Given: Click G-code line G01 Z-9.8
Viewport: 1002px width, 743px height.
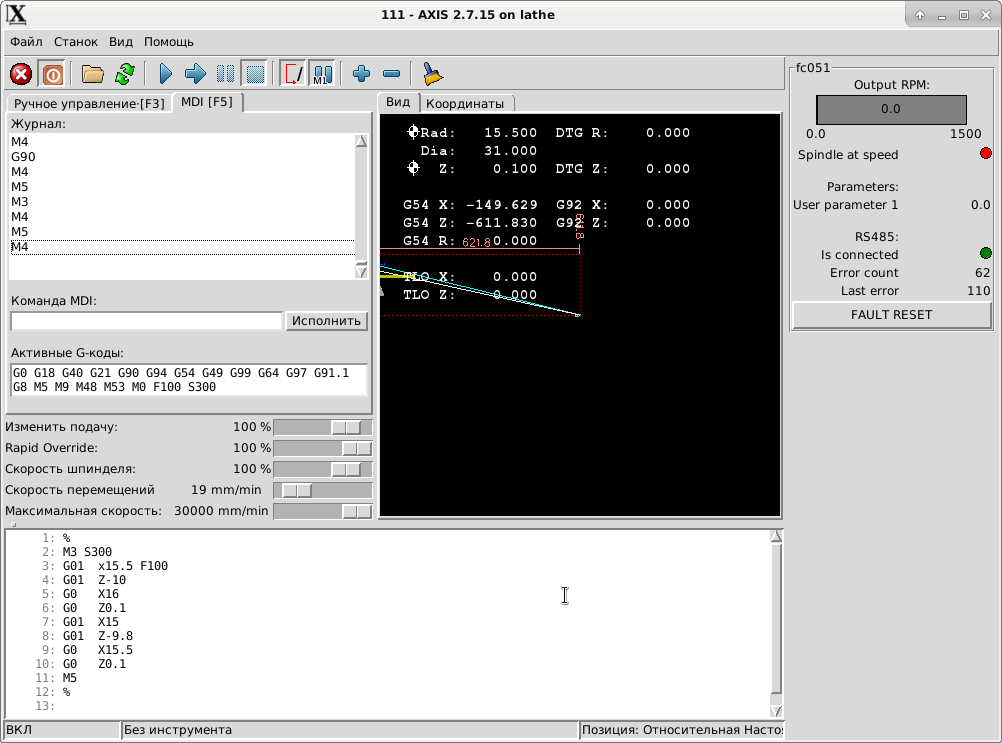Looking at the screenshot, I should coord(98,636).
